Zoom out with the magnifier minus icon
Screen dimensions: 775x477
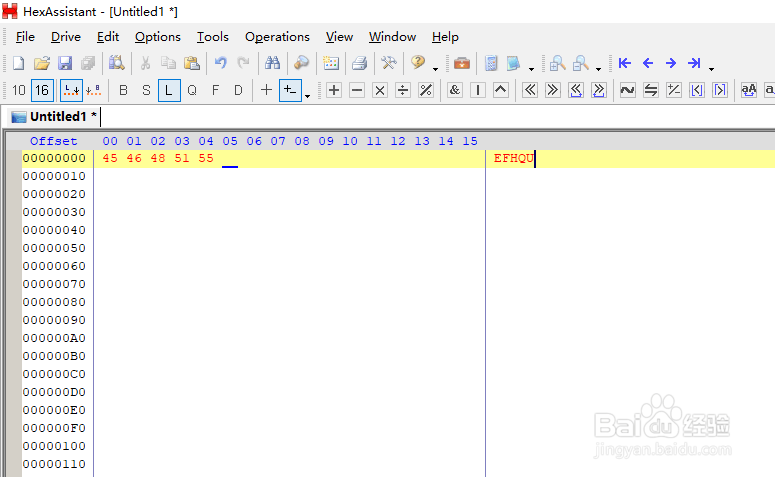pos(581,63)
